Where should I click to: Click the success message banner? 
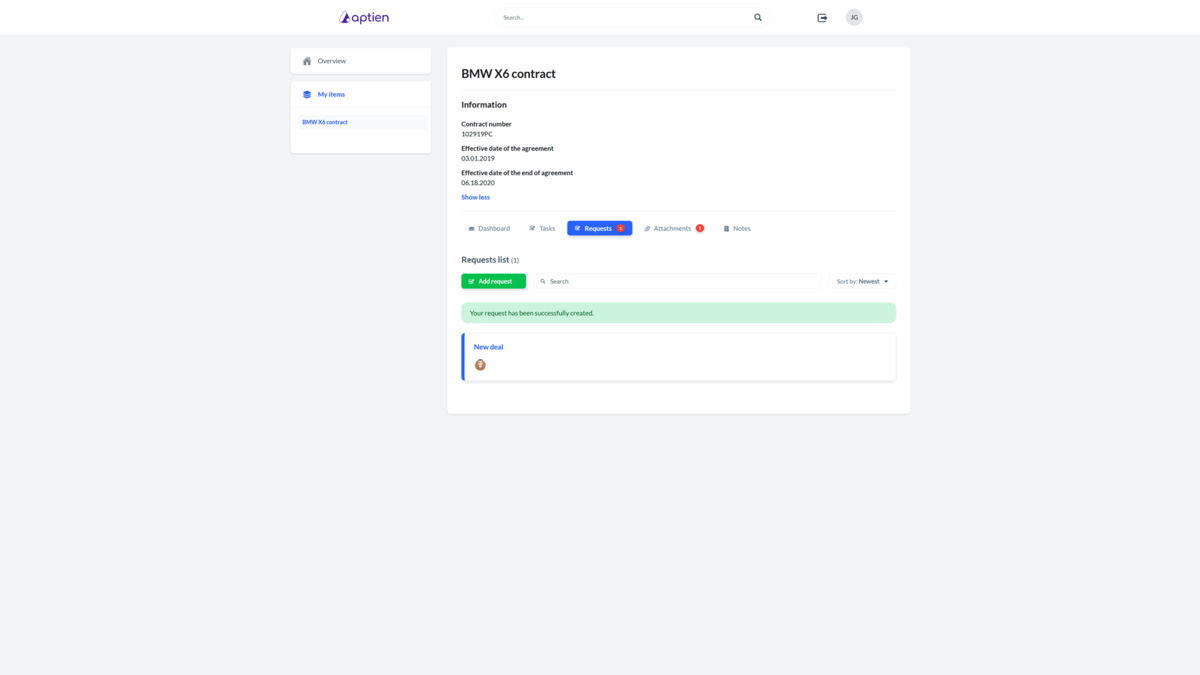click(x=678, y=313)
